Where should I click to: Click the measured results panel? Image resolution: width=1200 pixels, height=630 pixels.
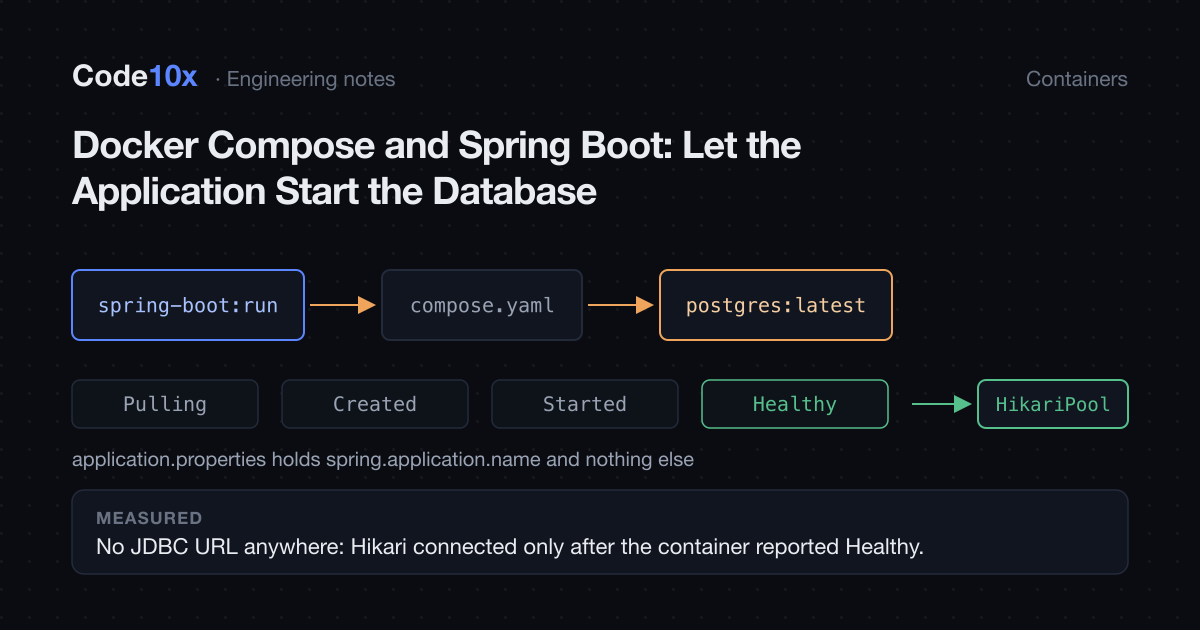point(600,532)
